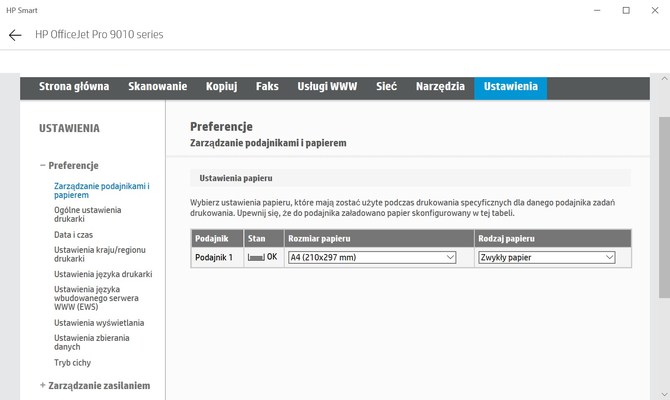Open Rozmiar papieru dropdown showing A4

coord(372,257)
